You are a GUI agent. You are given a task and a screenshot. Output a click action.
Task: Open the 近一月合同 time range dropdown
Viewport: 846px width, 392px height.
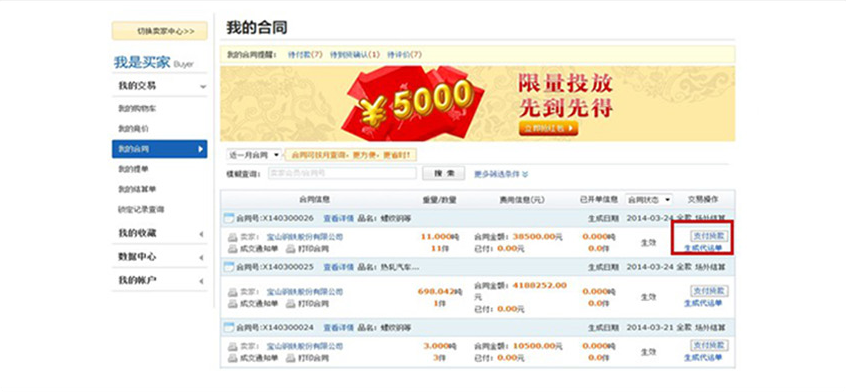point(254,155)
